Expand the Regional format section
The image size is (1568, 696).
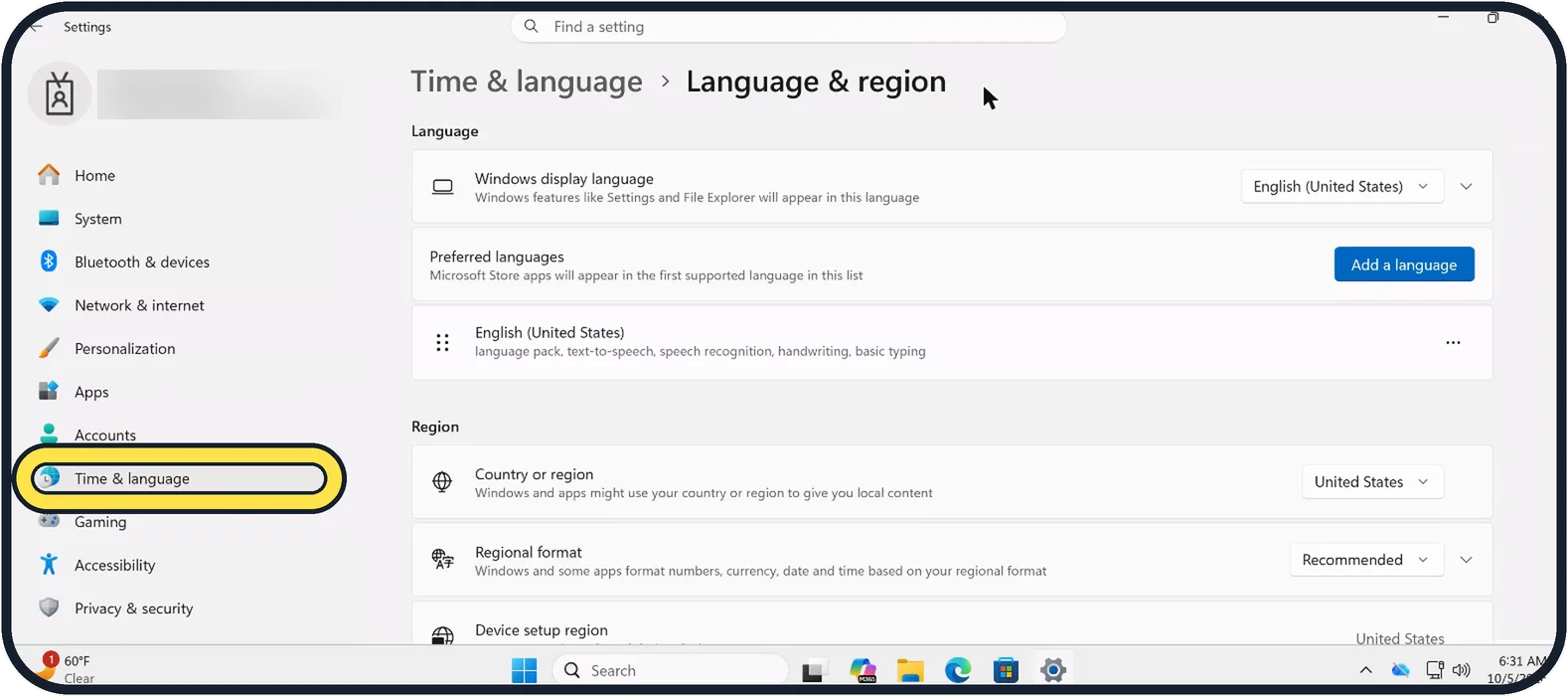1466,560
